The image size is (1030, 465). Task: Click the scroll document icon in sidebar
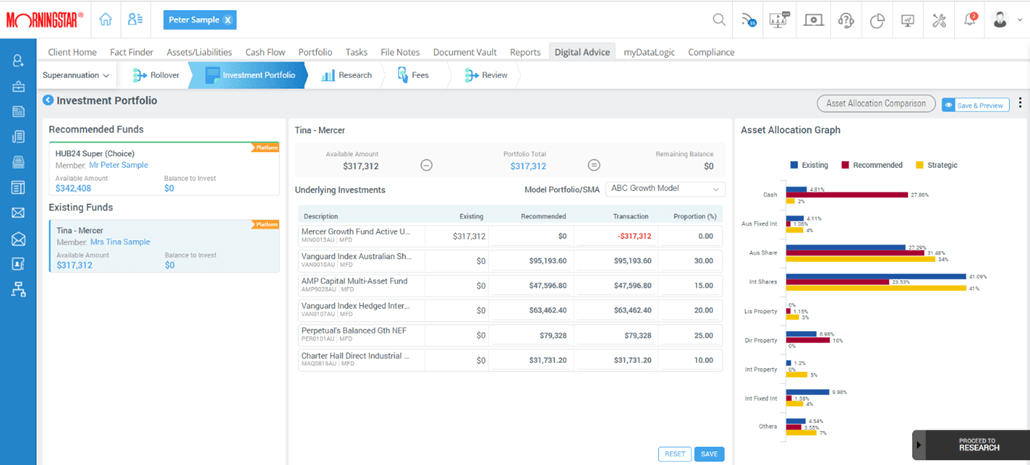[x=18, y=137]
